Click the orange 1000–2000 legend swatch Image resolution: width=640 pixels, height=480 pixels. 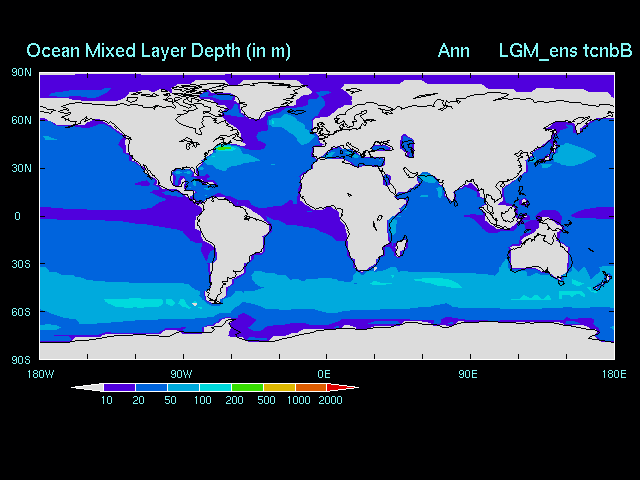tap(311, 388)
